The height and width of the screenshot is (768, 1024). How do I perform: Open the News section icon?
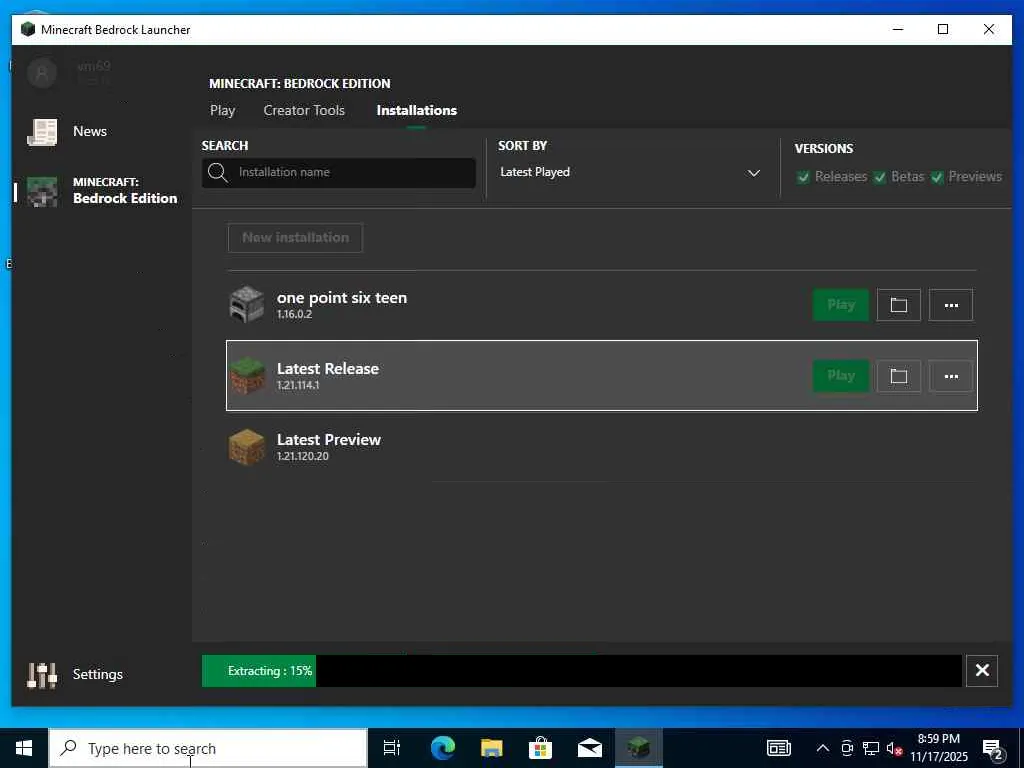click(x=42, y=132)
